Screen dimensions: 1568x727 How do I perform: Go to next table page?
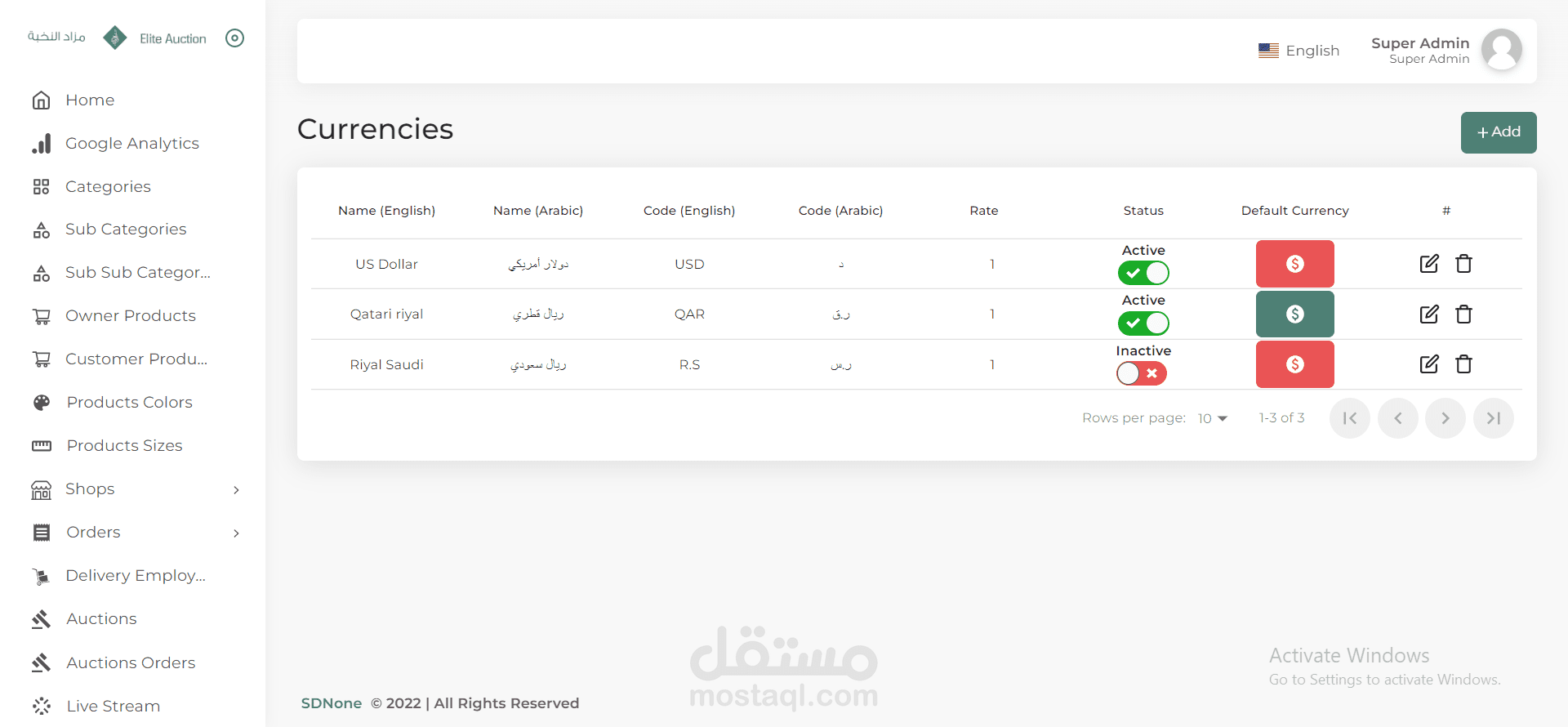pos(1445,418)
